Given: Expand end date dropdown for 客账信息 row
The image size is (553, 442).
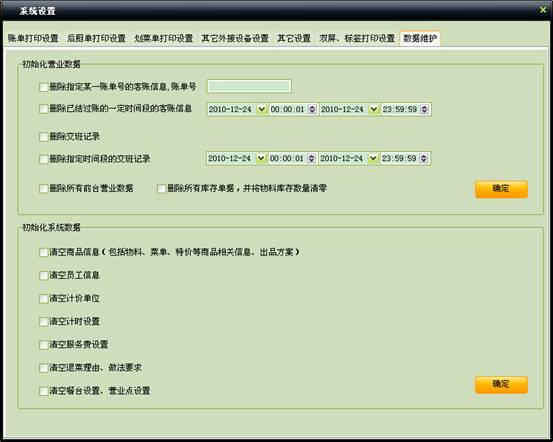Looking at the screenshot, I should point(373,109).
